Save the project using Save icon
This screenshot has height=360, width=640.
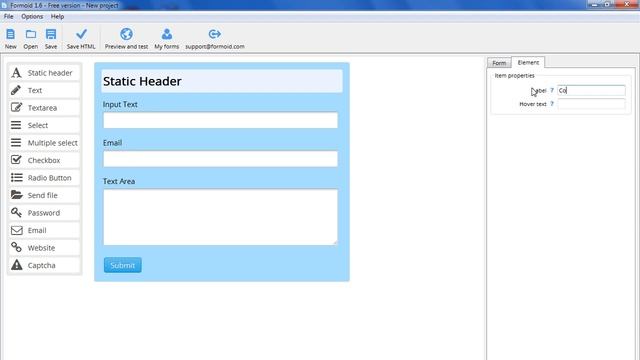tap(51, 34)
